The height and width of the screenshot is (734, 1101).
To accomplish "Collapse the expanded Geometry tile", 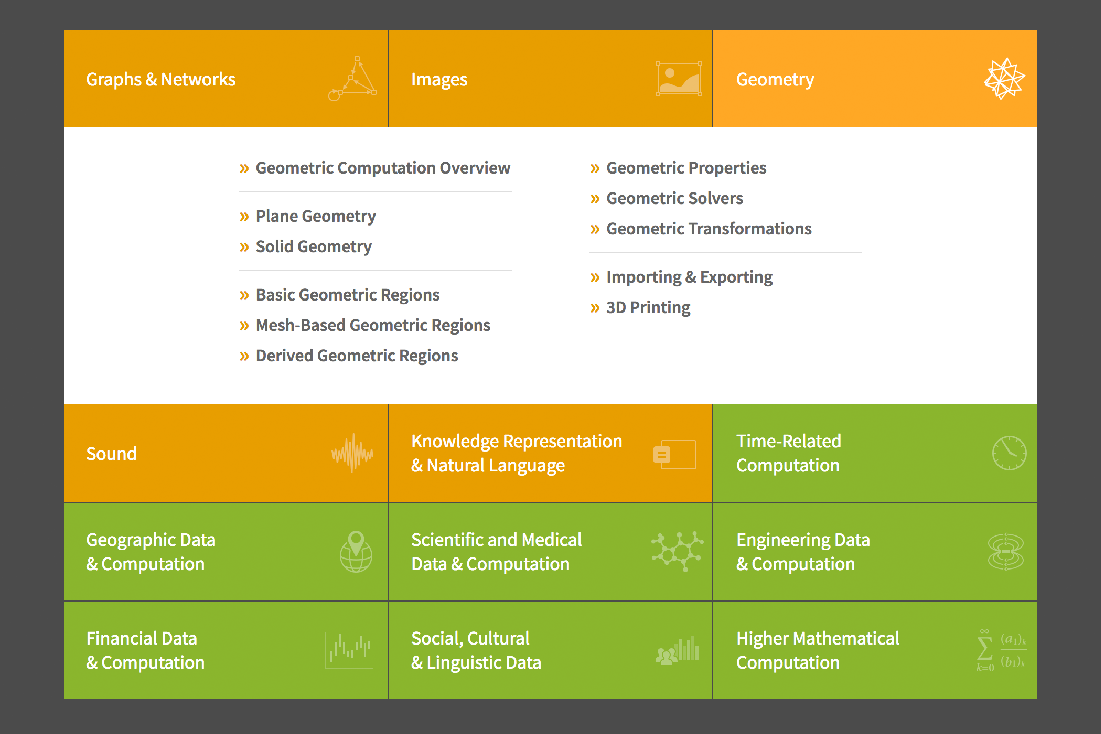I will click(x=875, y=79).
